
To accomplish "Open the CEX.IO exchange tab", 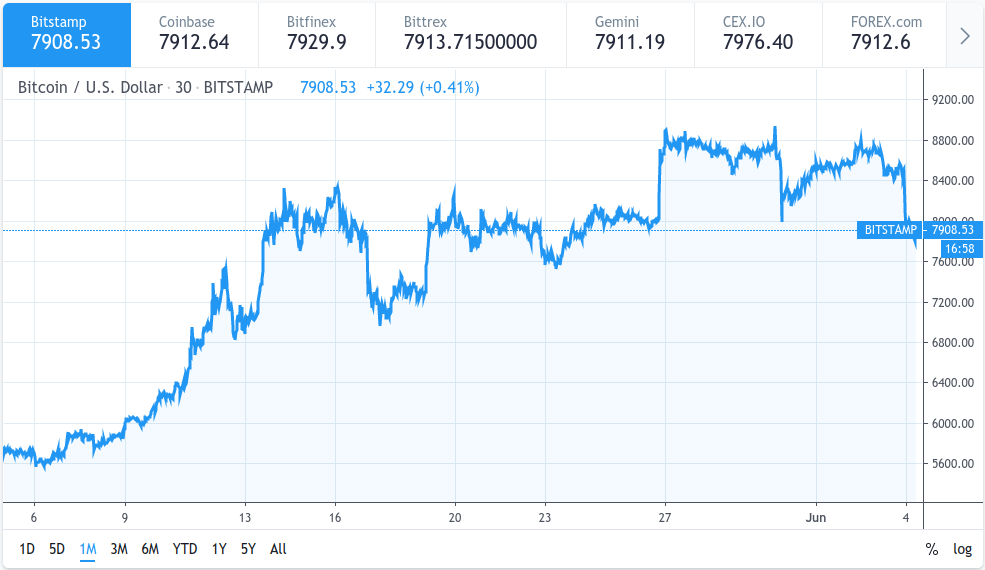I will click(758, 34).
